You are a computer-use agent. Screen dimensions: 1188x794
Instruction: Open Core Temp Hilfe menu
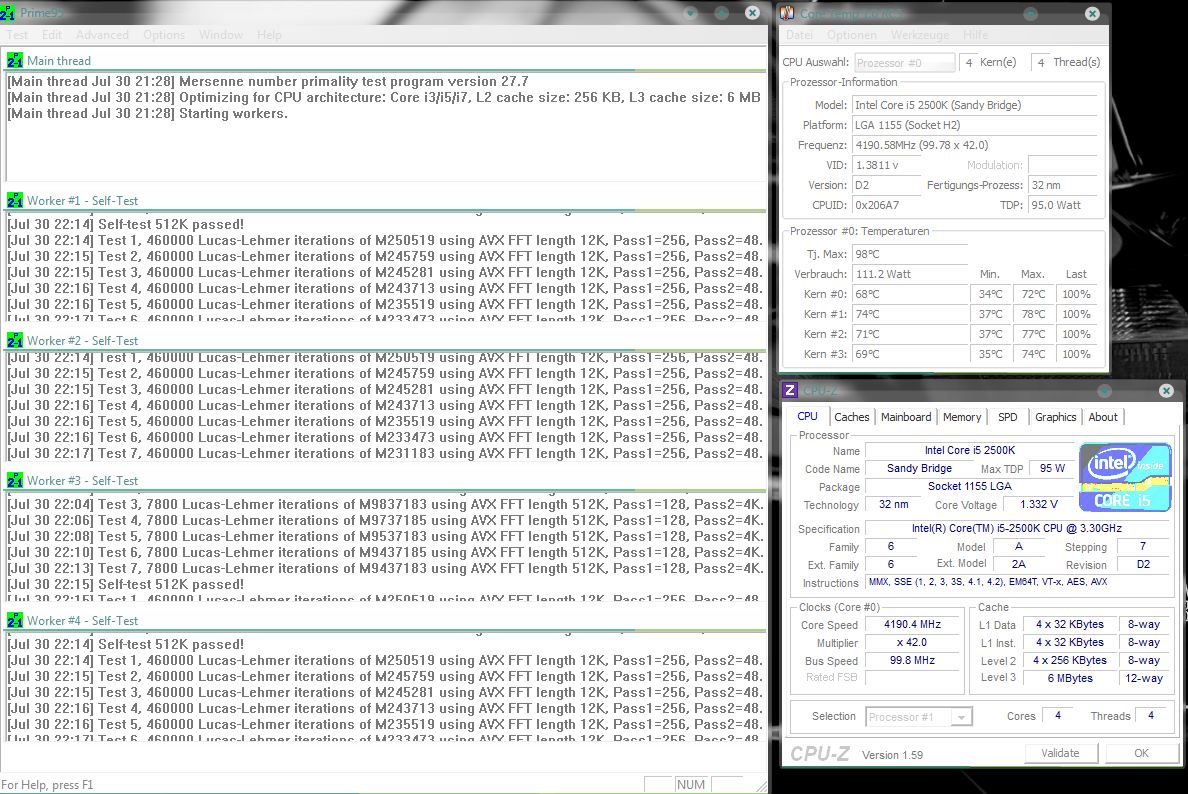(x=975, y=35)
